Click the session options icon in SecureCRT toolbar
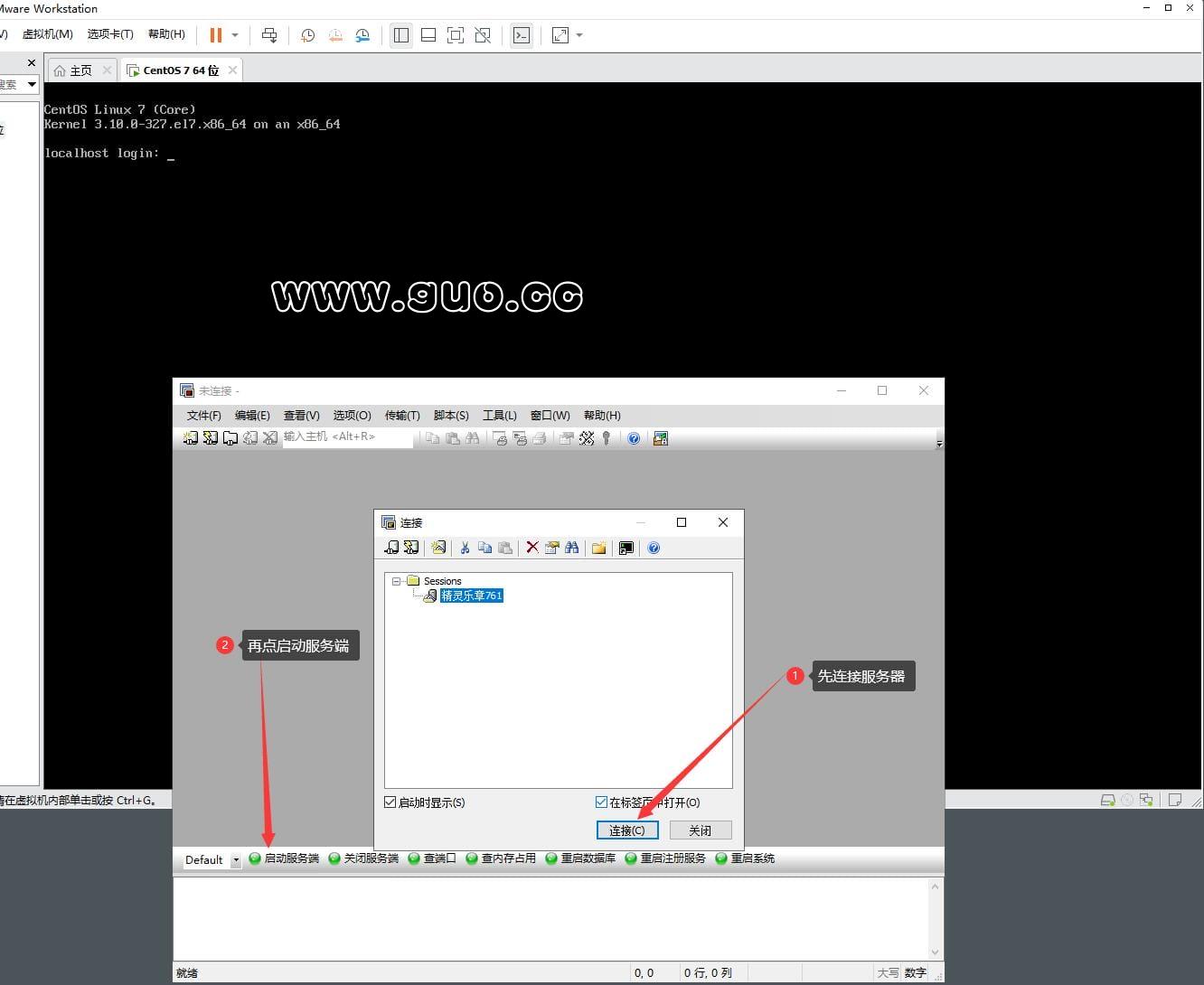 tap(566, 438)
